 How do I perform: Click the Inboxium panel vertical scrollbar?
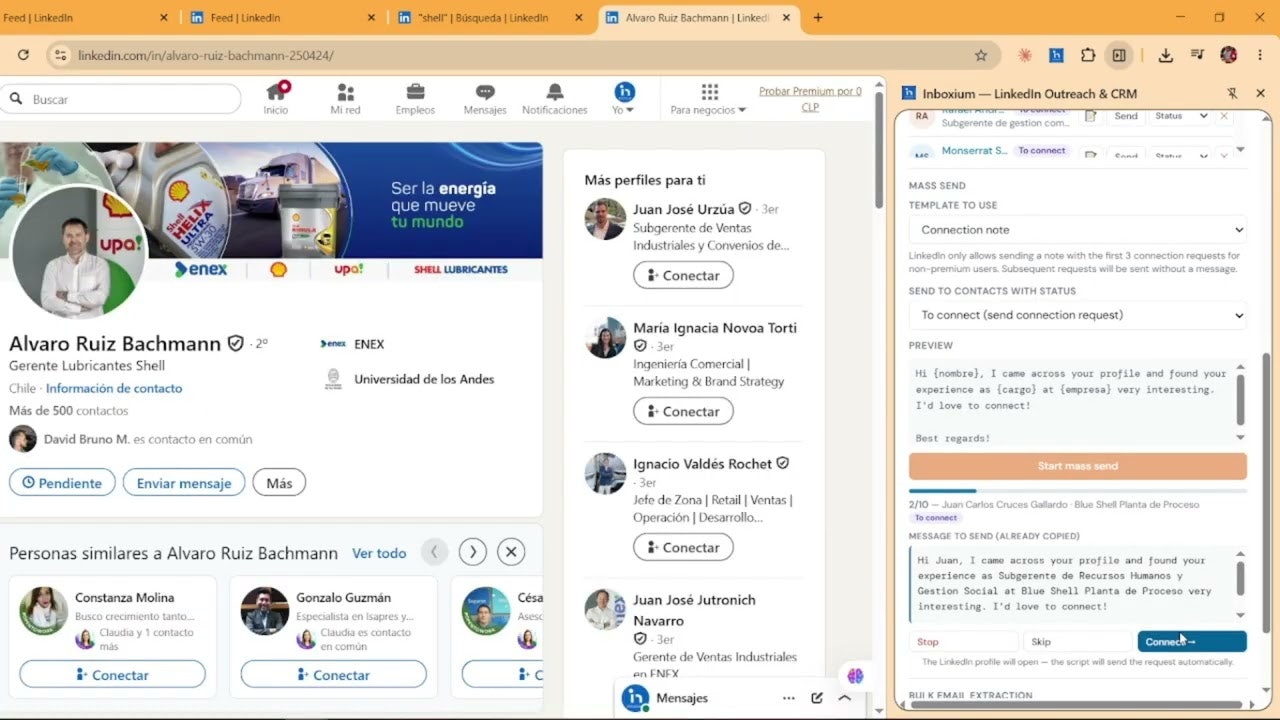tap(1265, 492)
